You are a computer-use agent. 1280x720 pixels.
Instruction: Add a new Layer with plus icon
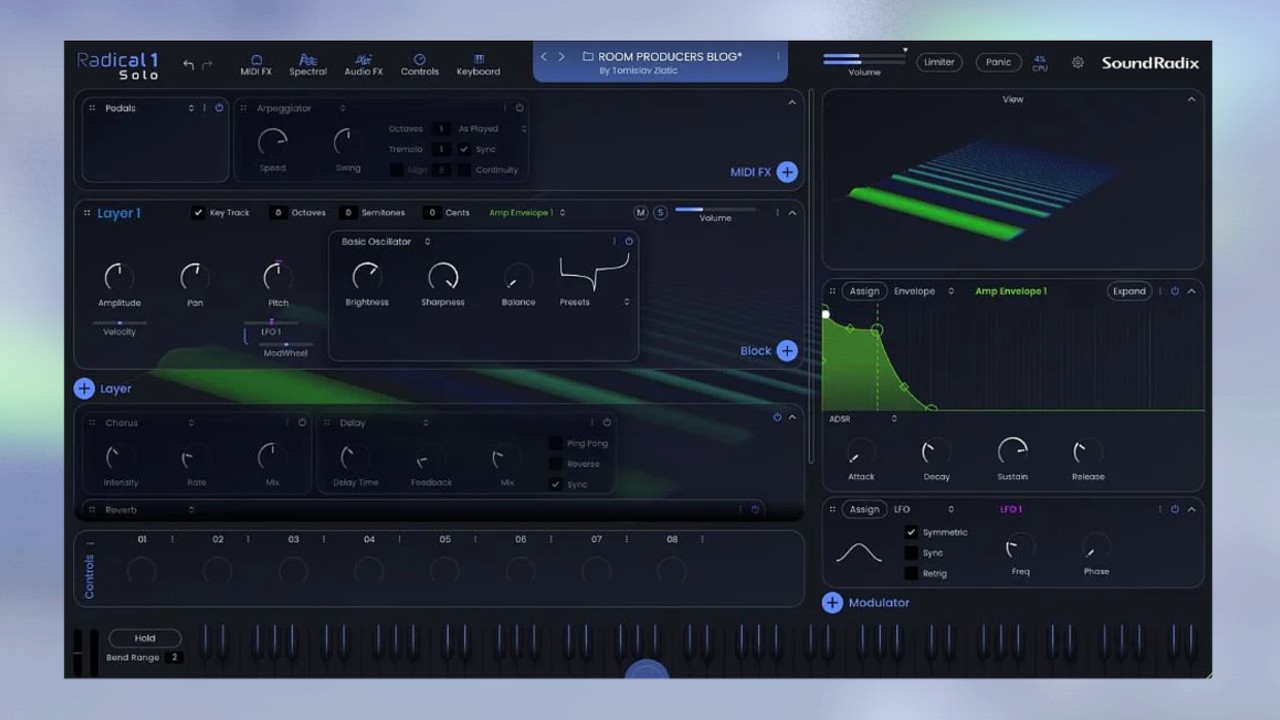[x=84, y=389]
